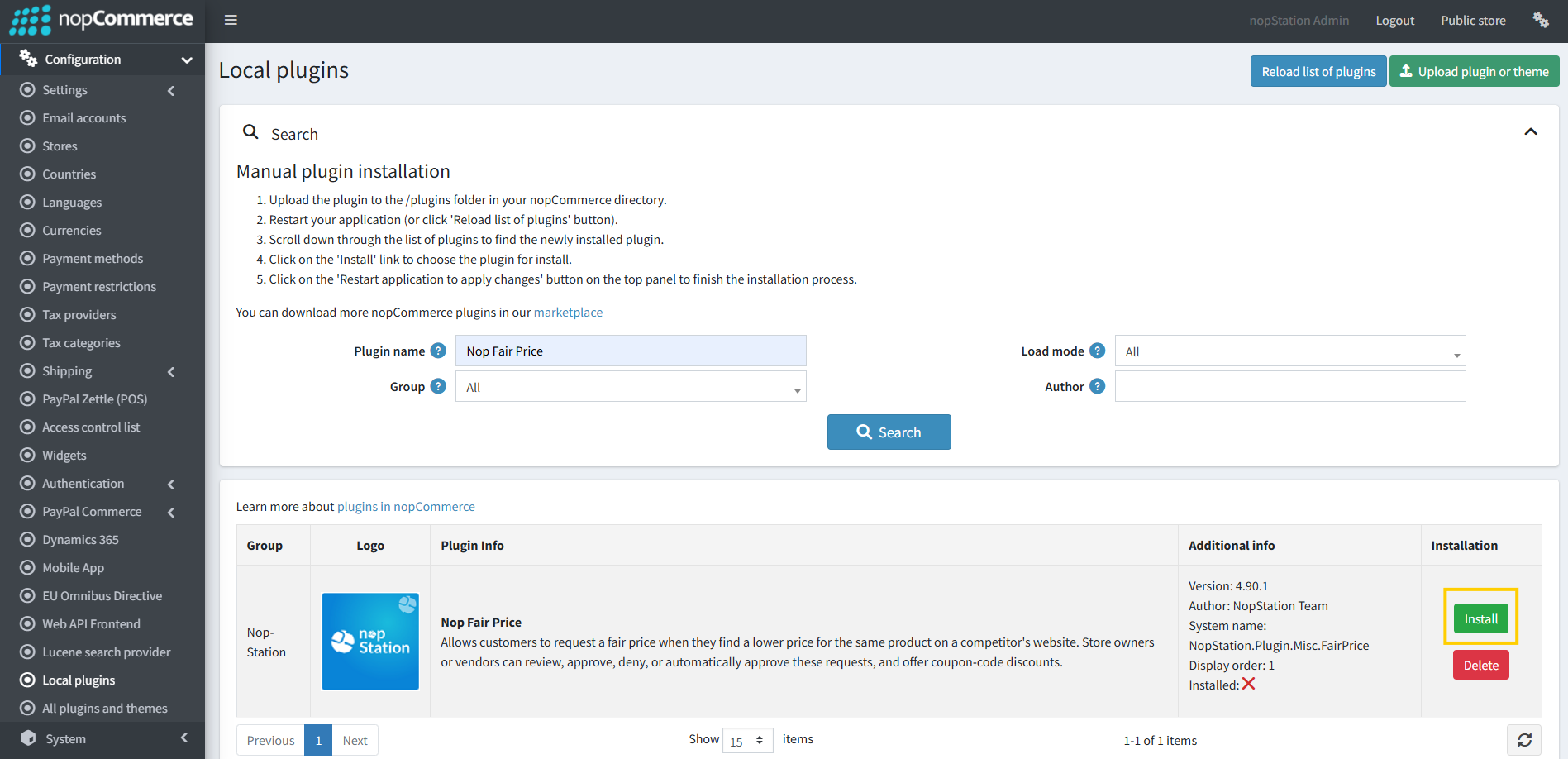Click the green Install button
This screenshot has height=759, width=1568.
[1480, 618]
